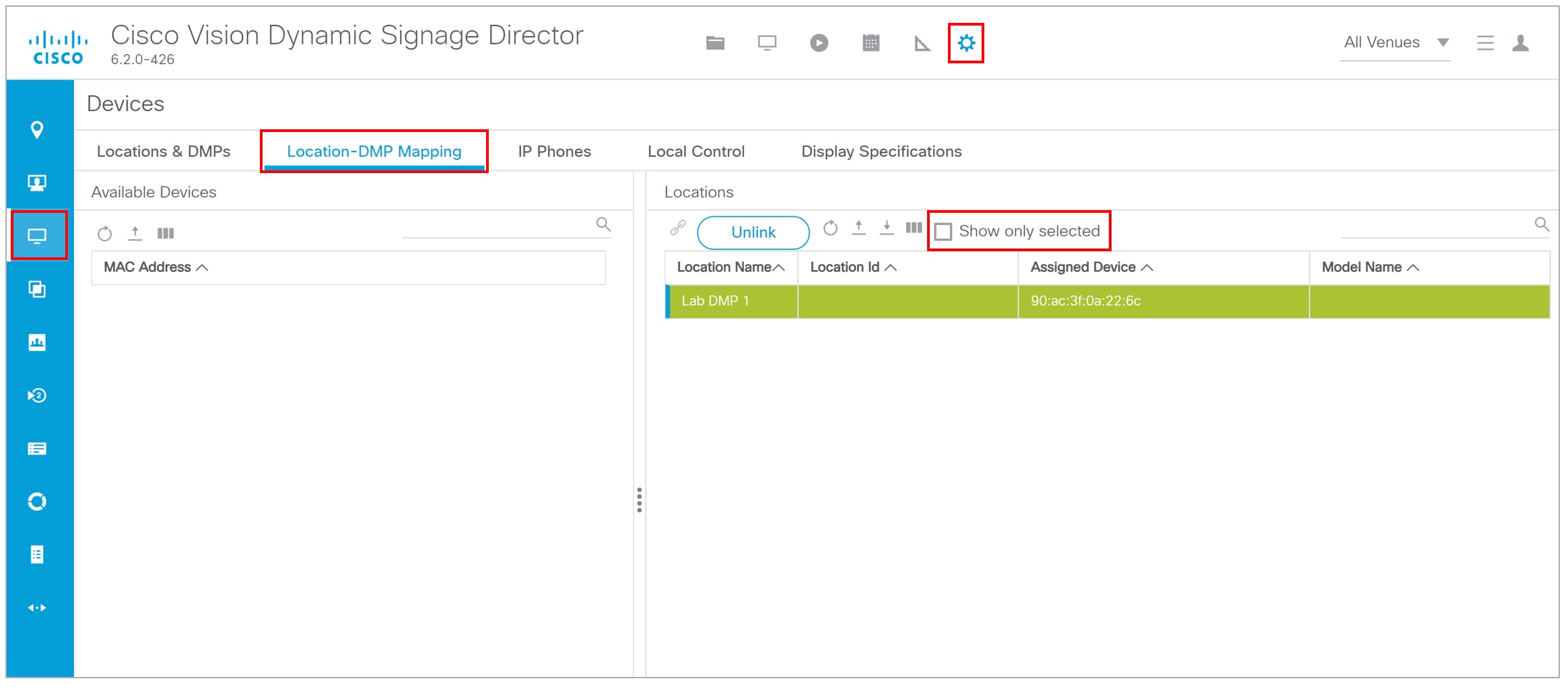
Task: Open the hamburger menu icon
Action: [x=1485, y=43]
